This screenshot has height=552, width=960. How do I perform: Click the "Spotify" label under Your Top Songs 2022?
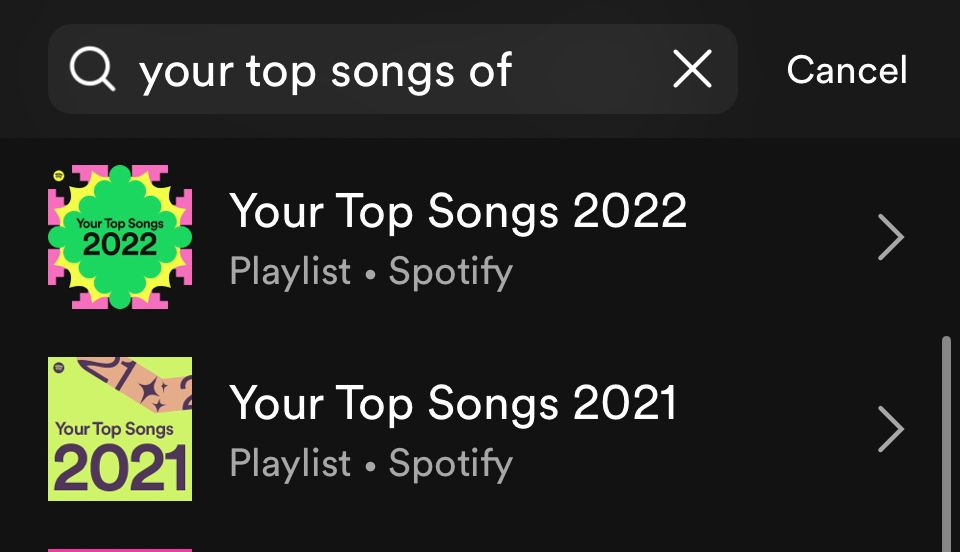pyautogui.click(x=450, y=272)
